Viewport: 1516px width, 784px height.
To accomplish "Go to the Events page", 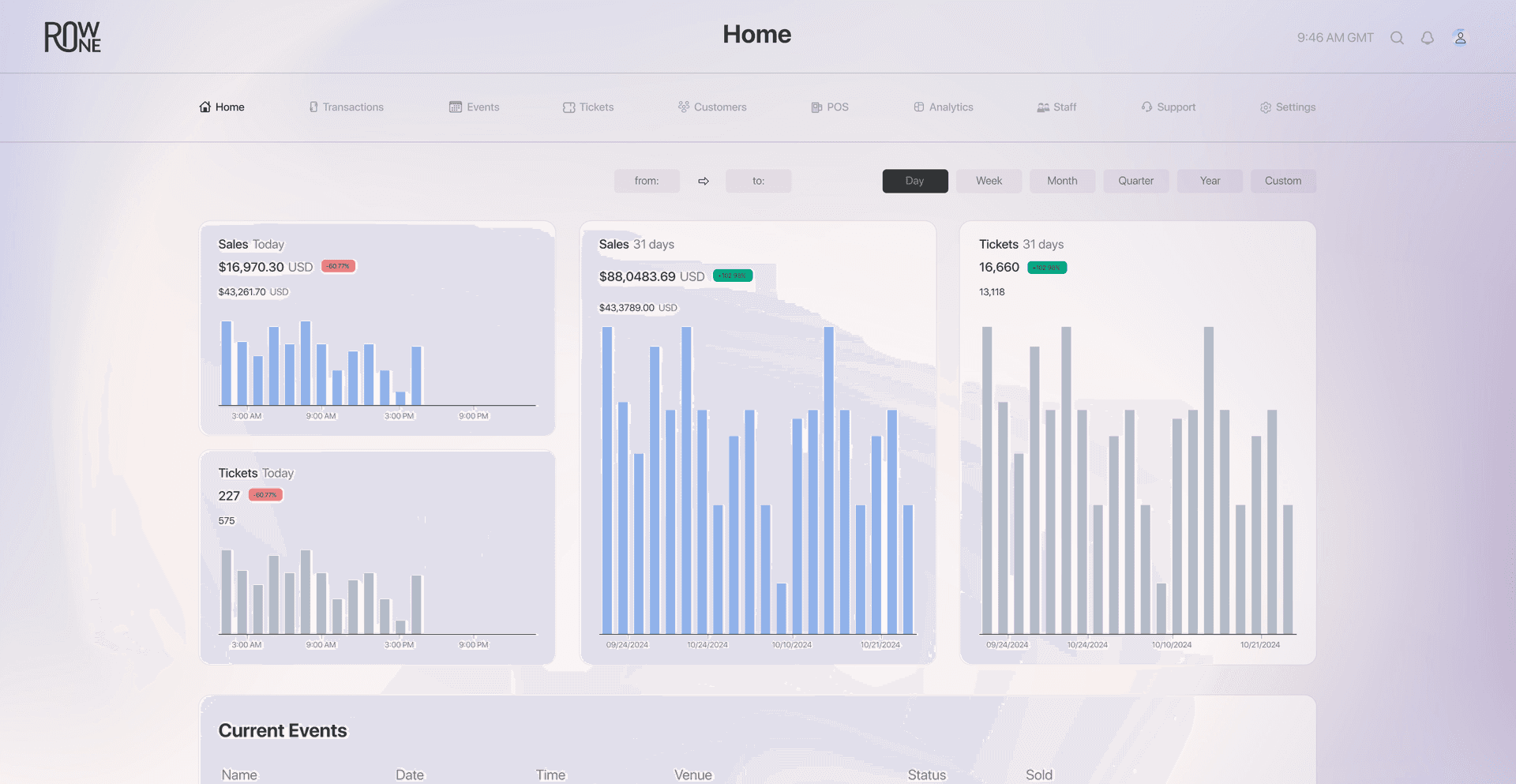I will pyautogui.click(x=474, y=107).
